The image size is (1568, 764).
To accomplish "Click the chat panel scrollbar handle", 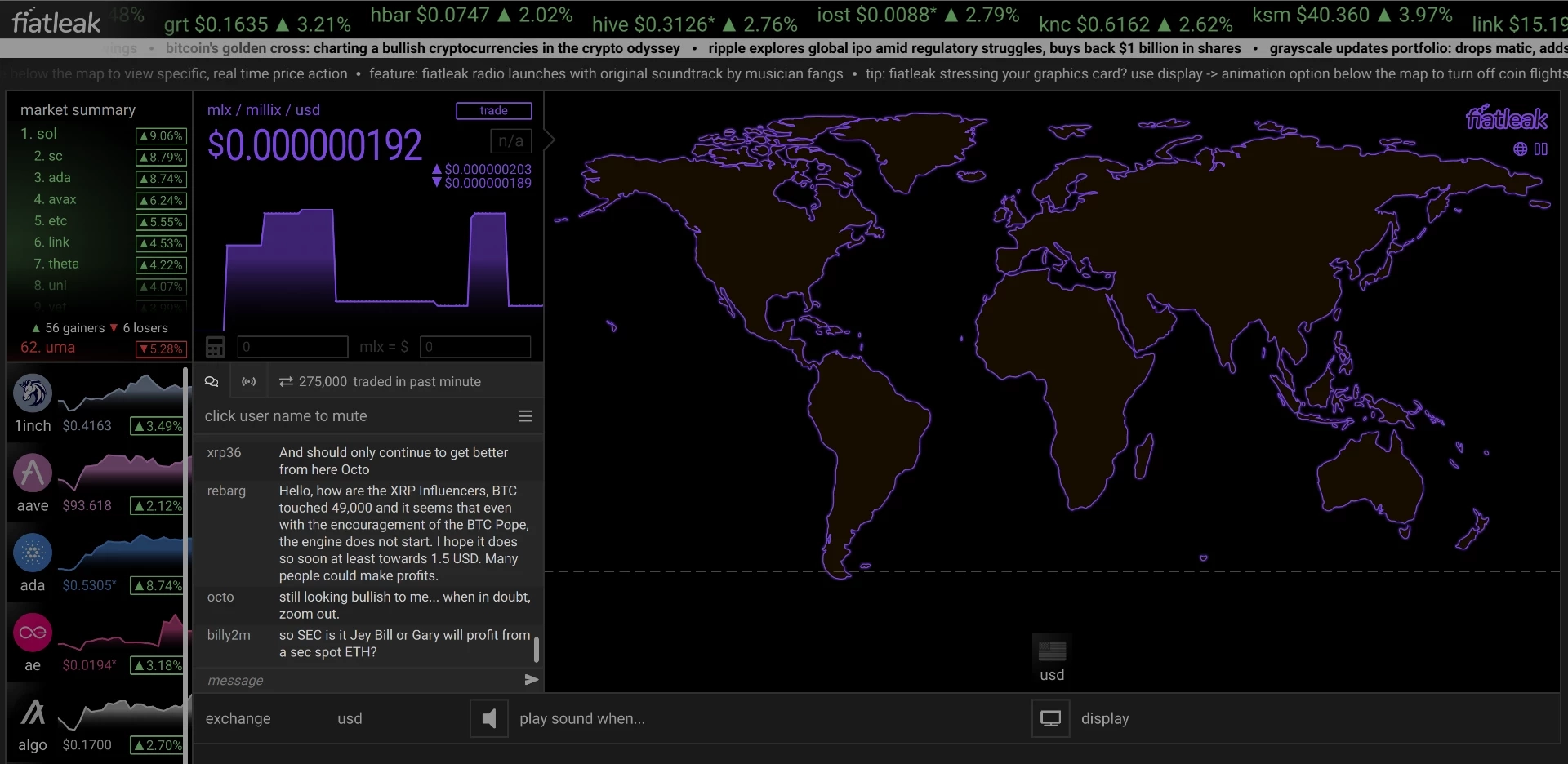I will (x=537, y=651).
